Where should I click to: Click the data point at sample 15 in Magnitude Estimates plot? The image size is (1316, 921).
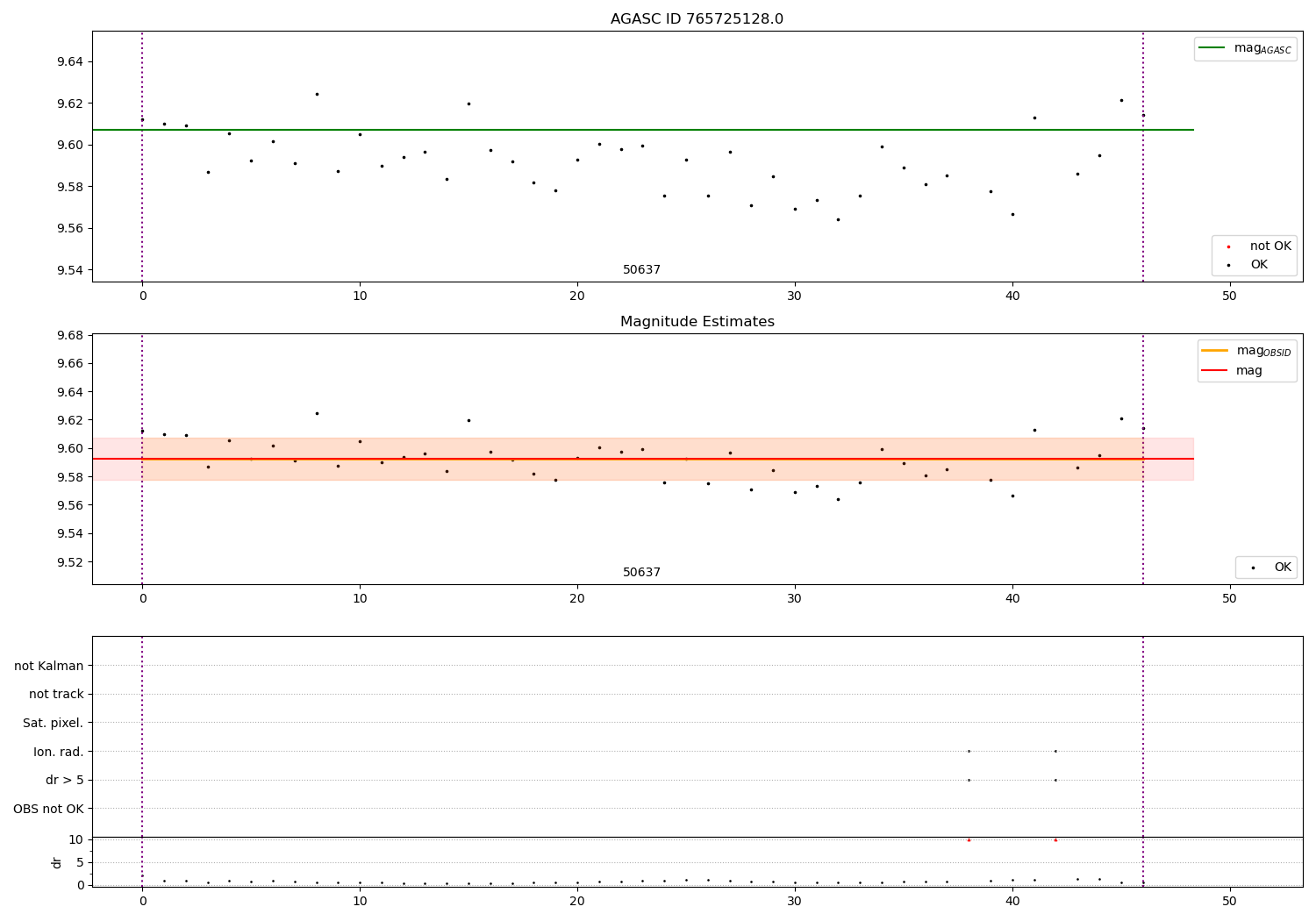click(x=468, y=420)
